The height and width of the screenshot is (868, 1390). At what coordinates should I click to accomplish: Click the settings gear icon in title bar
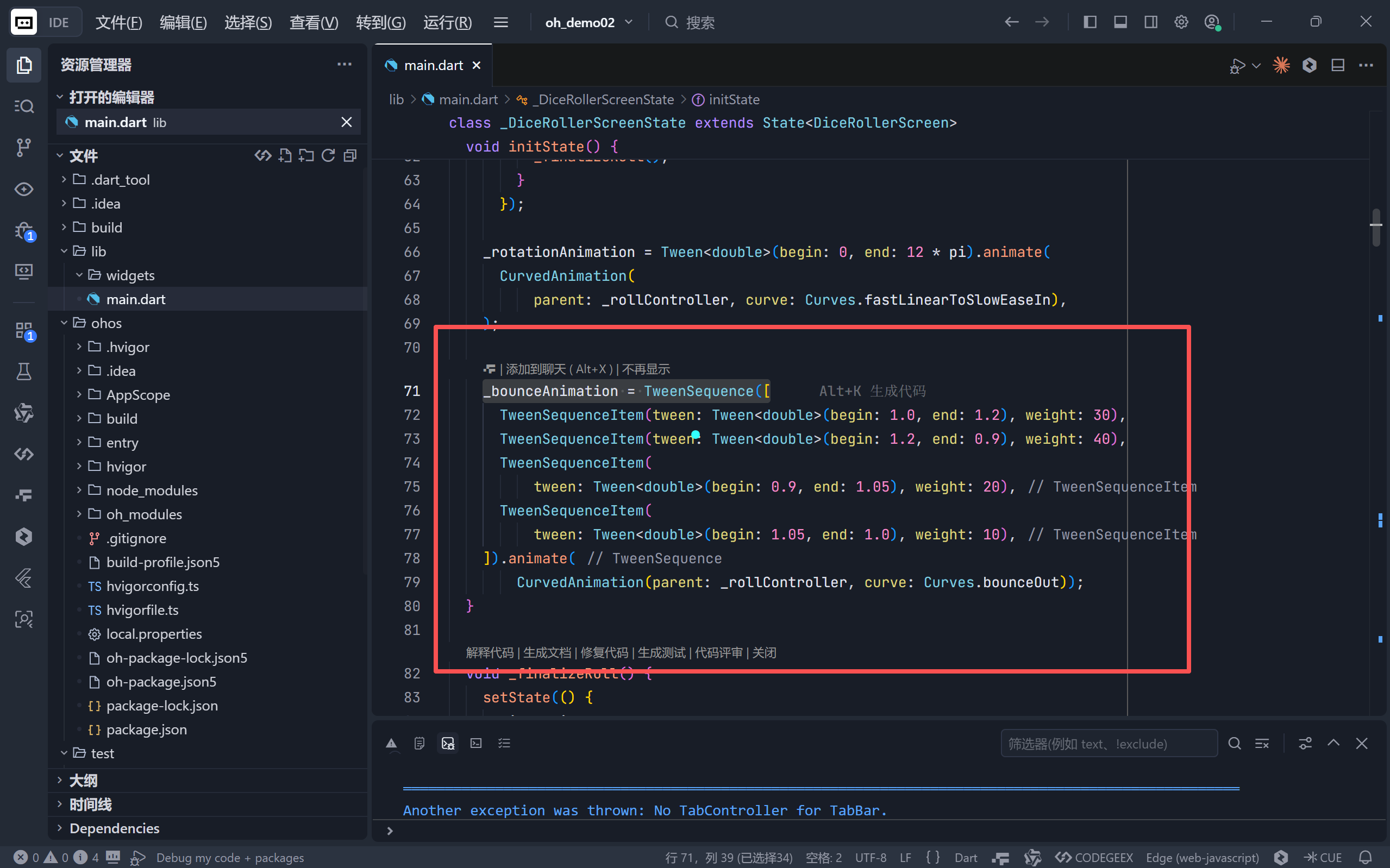1181,22
